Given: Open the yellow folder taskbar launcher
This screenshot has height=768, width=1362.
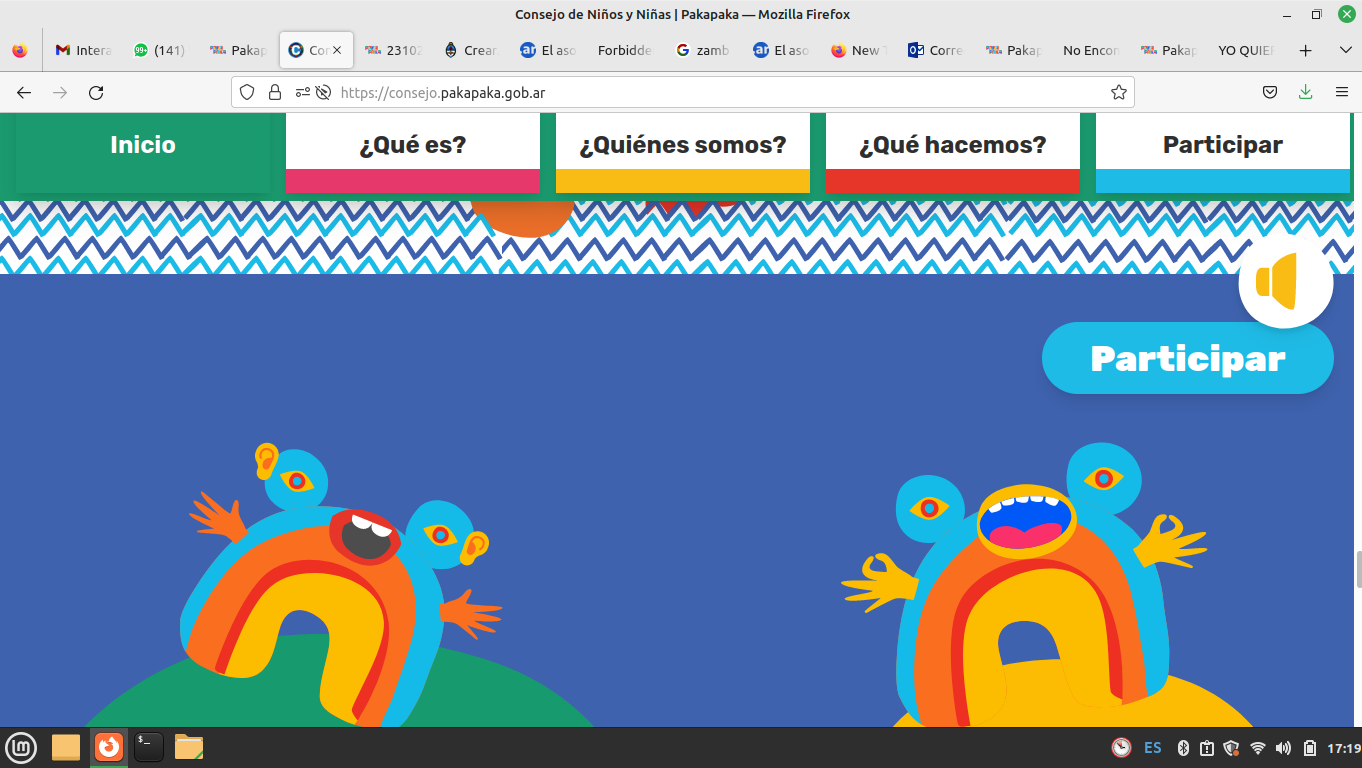Looking at the screenshot, I should coord(66,747).
